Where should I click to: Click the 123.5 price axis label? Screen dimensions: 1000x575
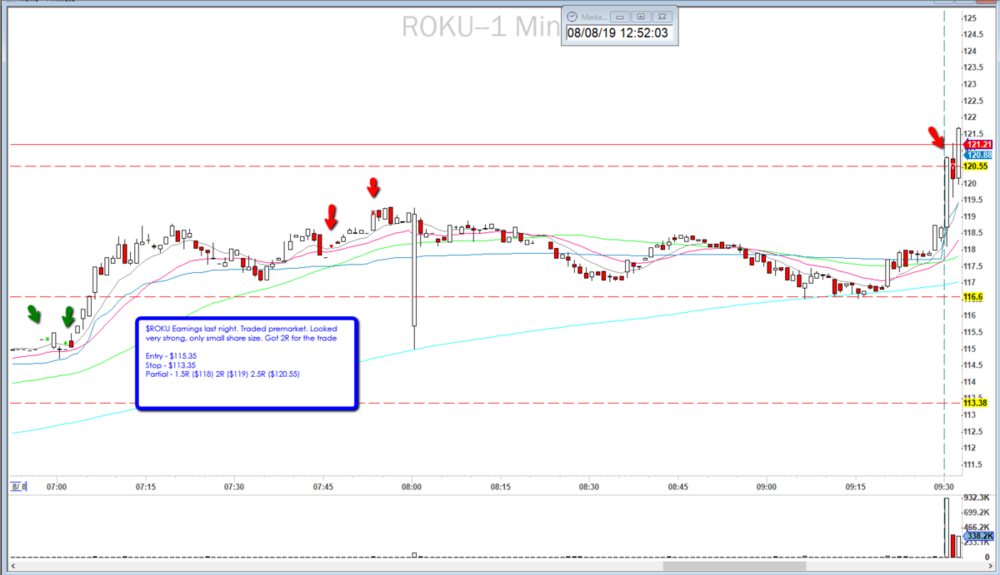973,68
